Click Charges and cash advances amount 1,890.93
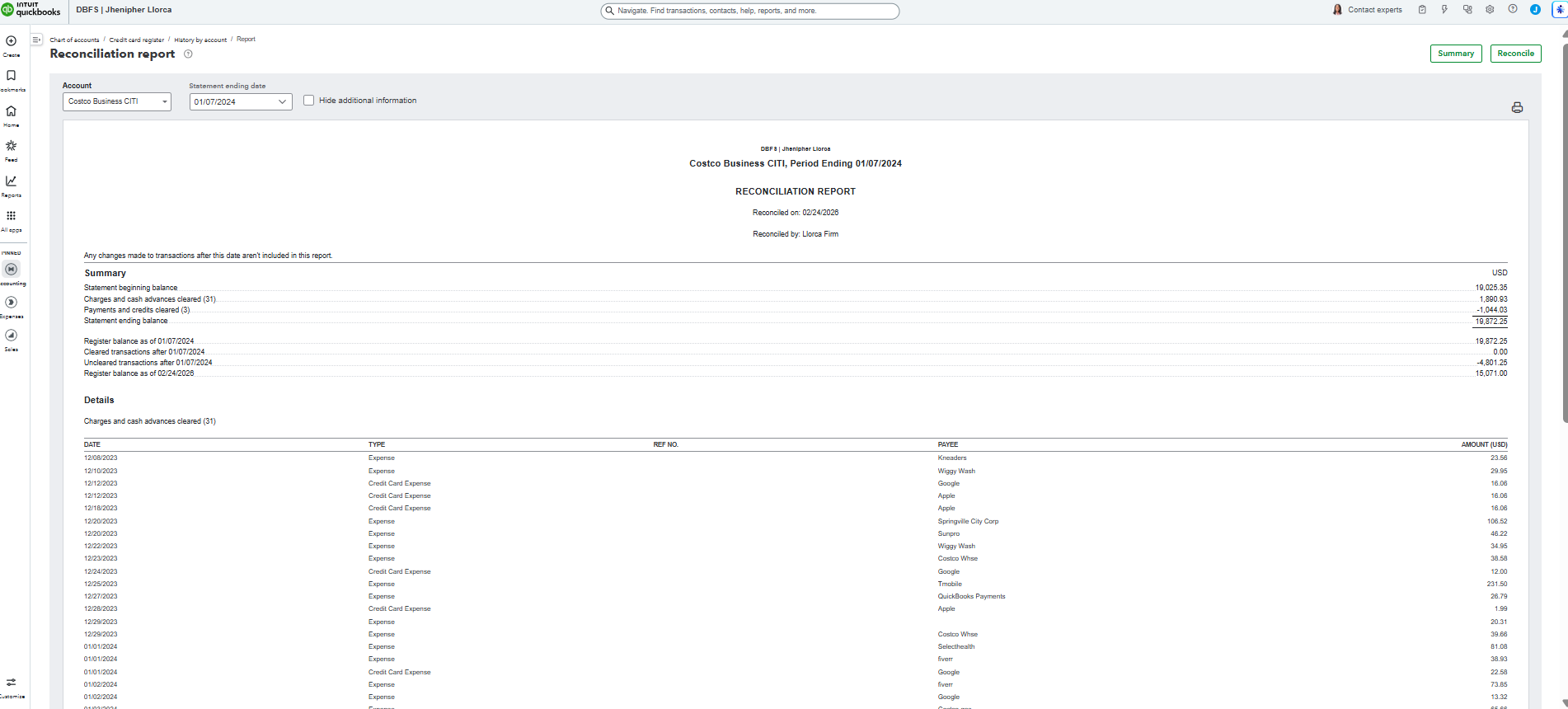The image size is (1568, 709). [1493, 299]
